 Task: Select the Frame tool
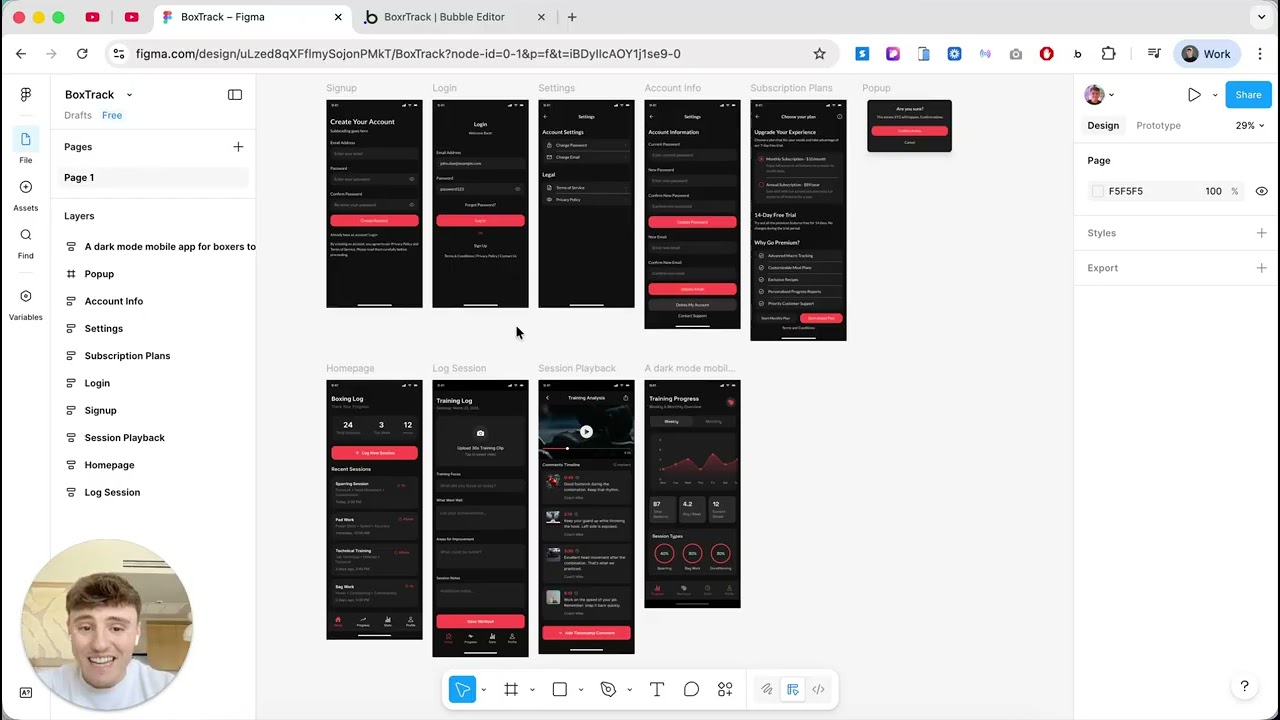(511, 689)
